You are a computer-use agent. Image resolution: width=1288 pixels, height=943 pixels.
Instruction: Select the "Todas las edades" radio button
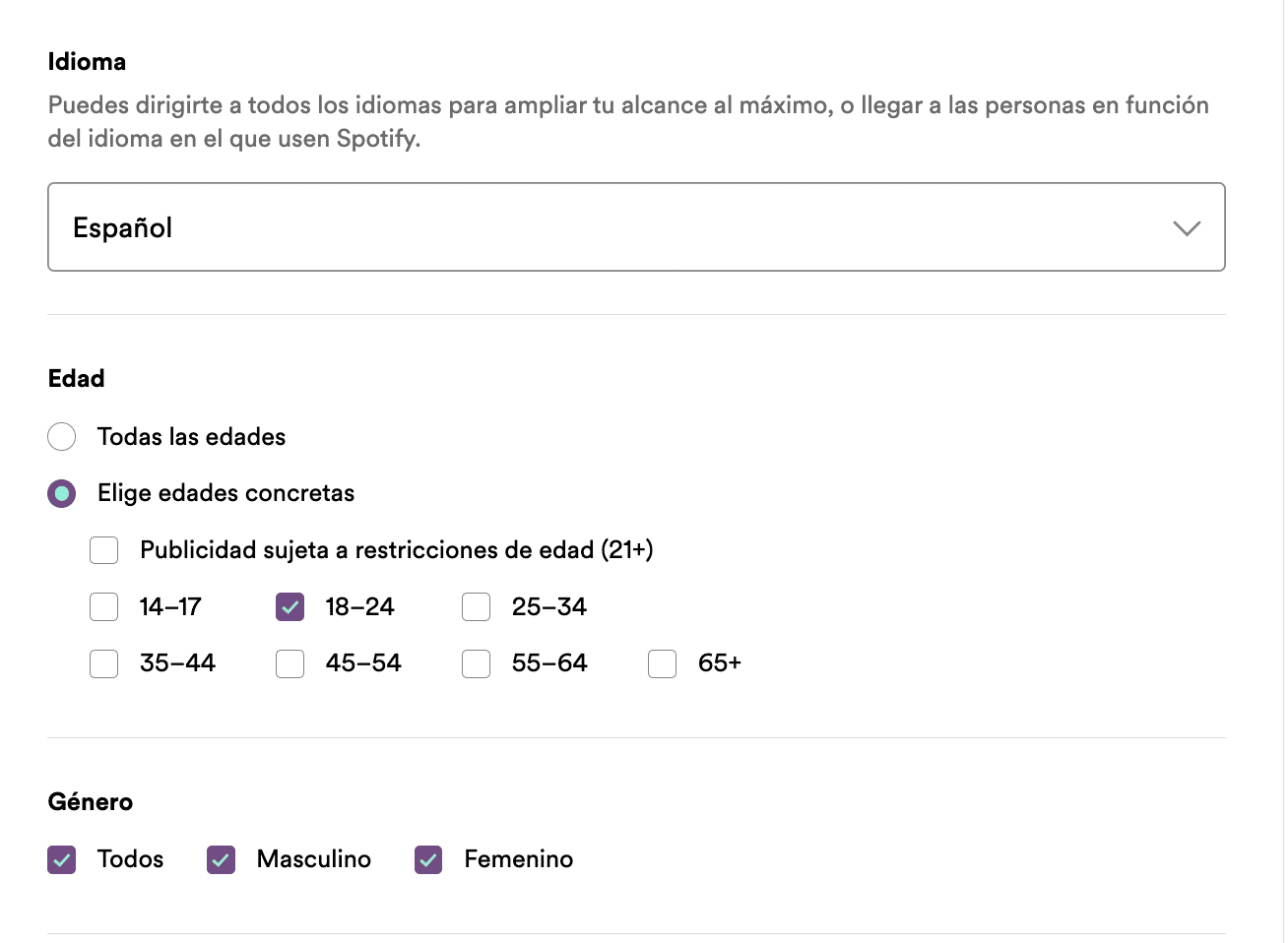tap(61, 436)
